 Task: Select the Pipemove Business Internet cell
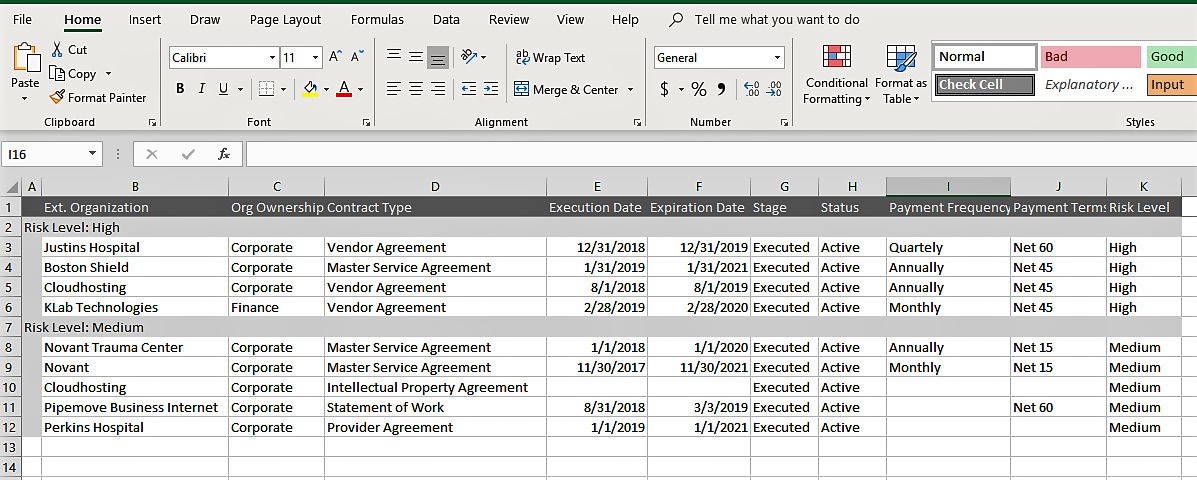tap(135, 407)
